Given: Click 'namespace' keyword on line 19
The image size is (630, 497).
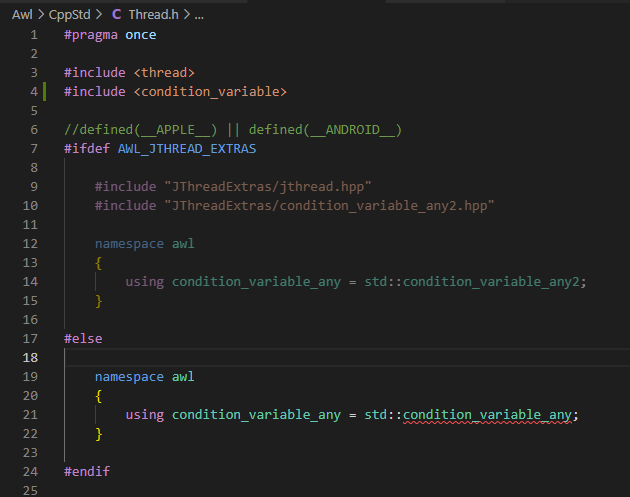Looking at the screenshot, I should point(129,377).
